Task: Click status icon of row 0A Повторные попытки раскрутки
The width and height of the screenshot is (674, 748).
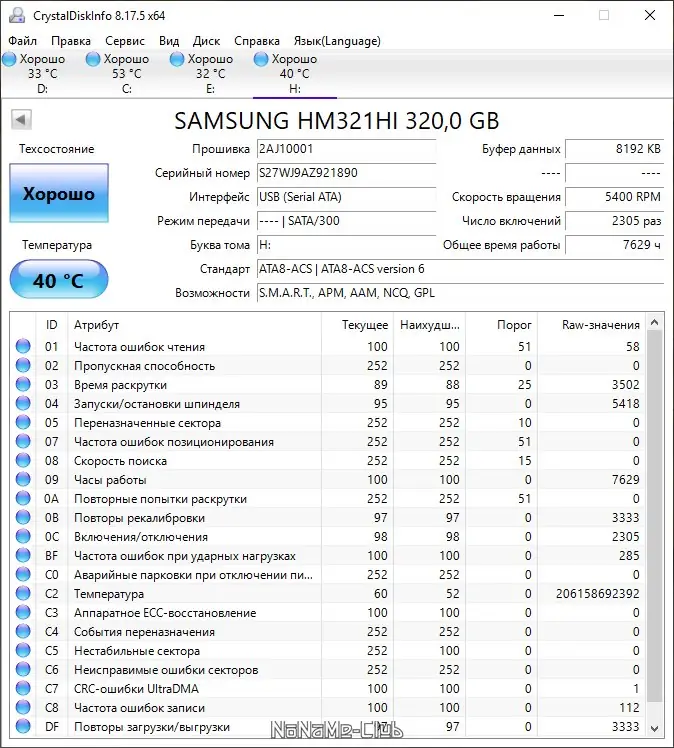Action: [23, 499]
